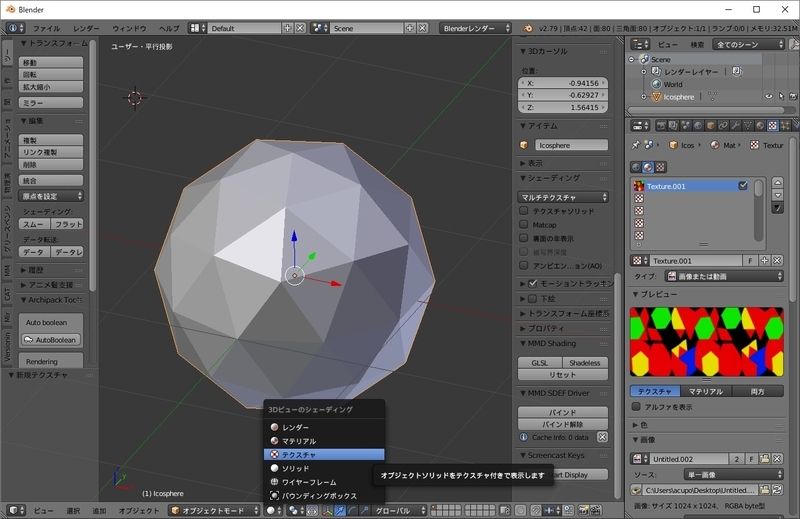
Task: Unlink Texture.001 datablock X button
Action: (x=777, y=261)
